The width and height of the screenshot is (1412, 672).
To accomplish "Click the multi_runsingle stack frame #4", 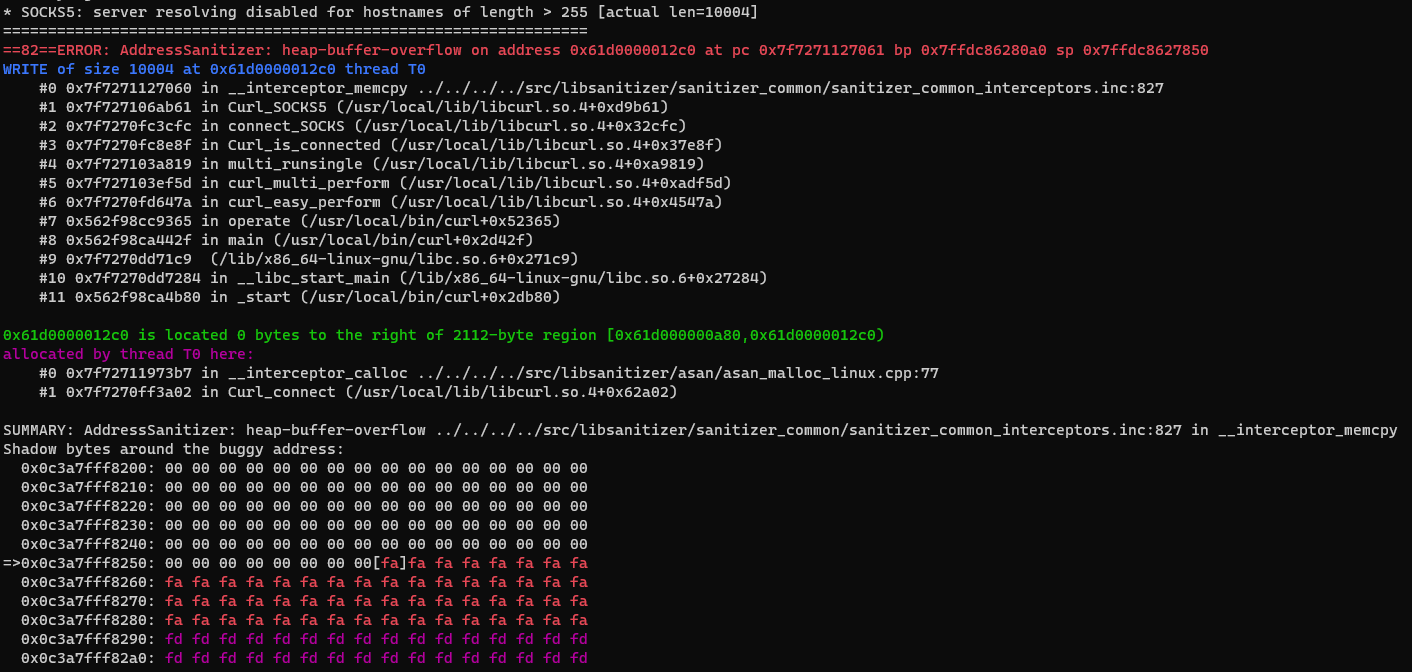I will (371, 164).
